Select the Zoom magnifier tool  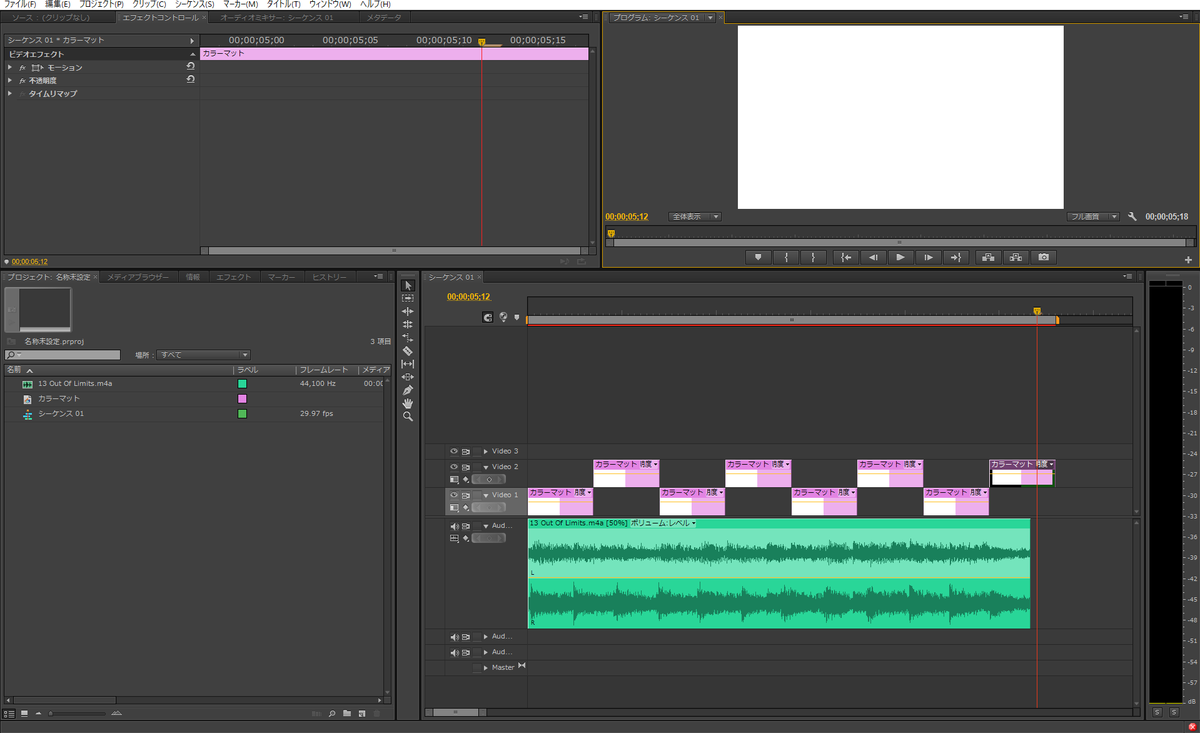[x=408, y=416]
